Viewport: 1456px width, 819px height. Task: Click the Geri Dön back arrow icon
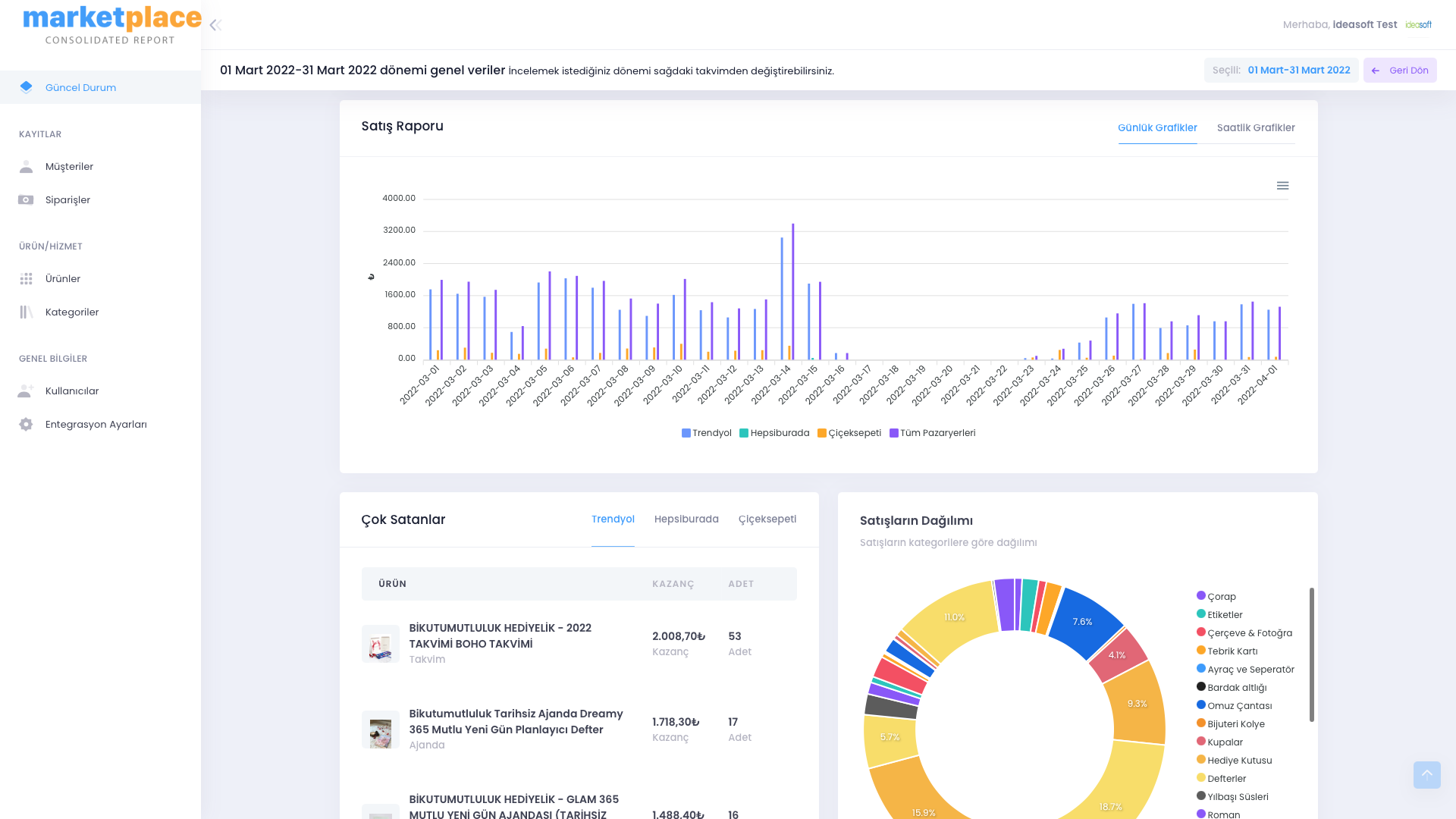(x=1376, y=71)
